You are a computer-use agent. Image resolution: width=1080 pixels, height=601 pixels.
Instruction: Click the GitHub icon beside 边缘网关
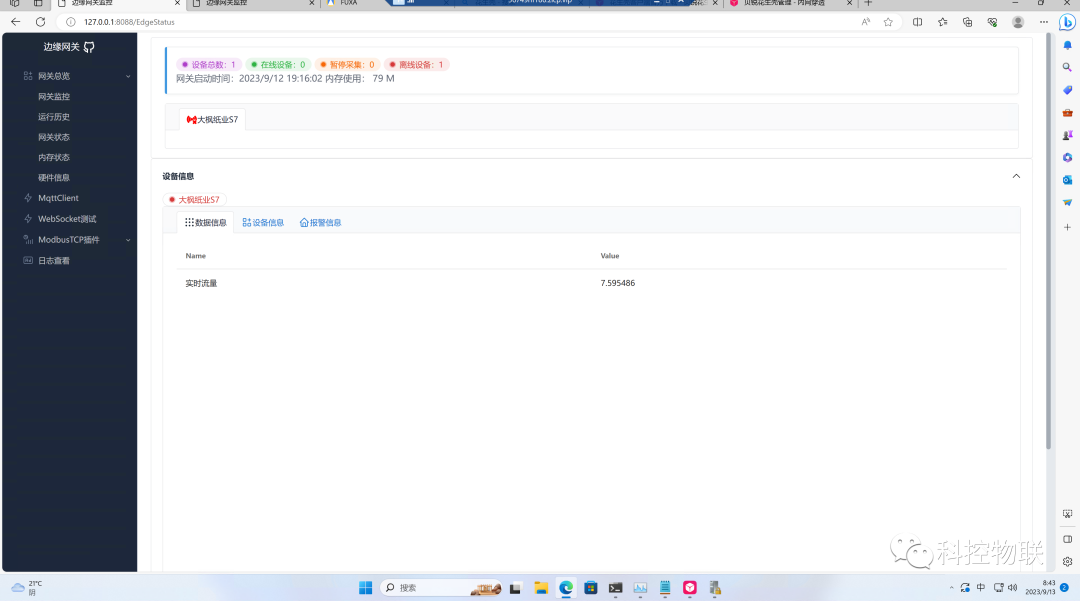(89, 47)
